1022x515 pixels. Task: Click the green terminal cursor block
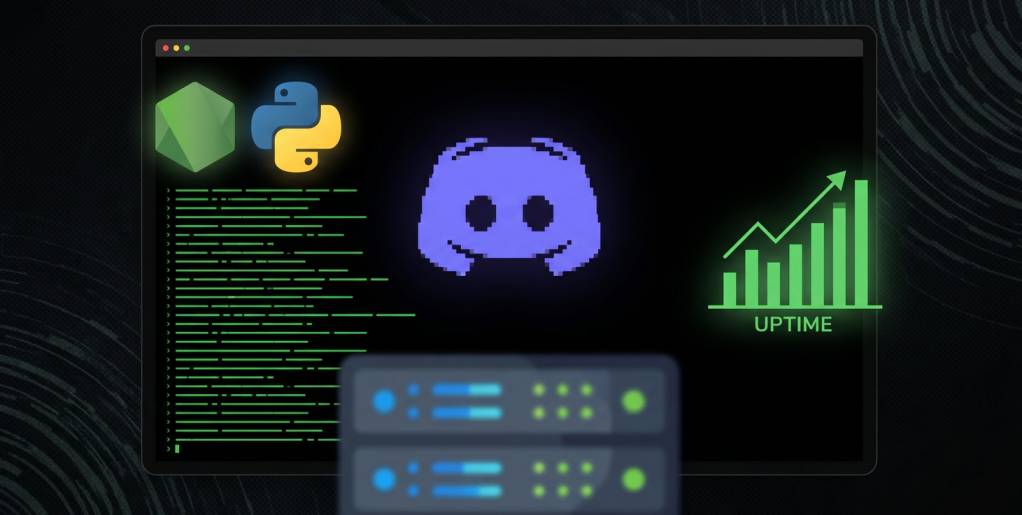[177, 449]
